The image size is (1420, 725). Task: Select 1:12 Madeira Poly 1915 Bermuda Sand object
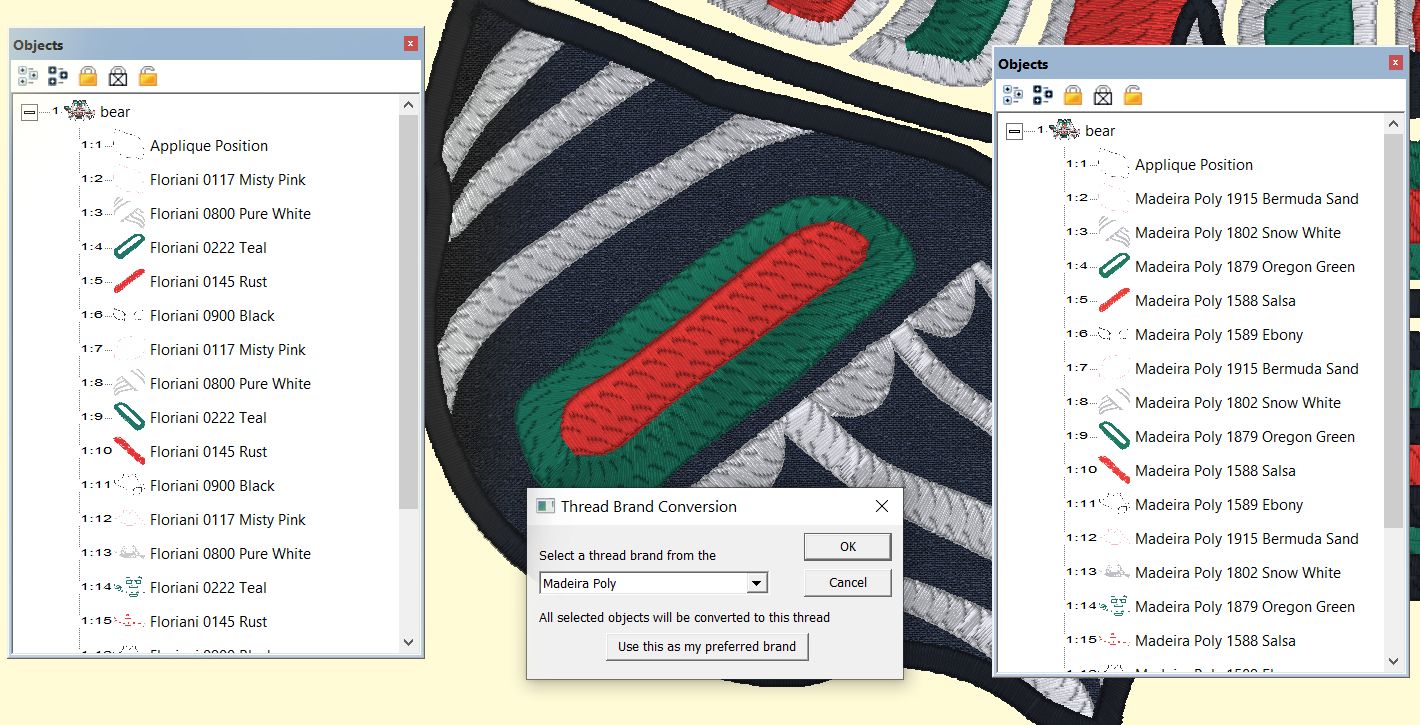point(1246,539)
